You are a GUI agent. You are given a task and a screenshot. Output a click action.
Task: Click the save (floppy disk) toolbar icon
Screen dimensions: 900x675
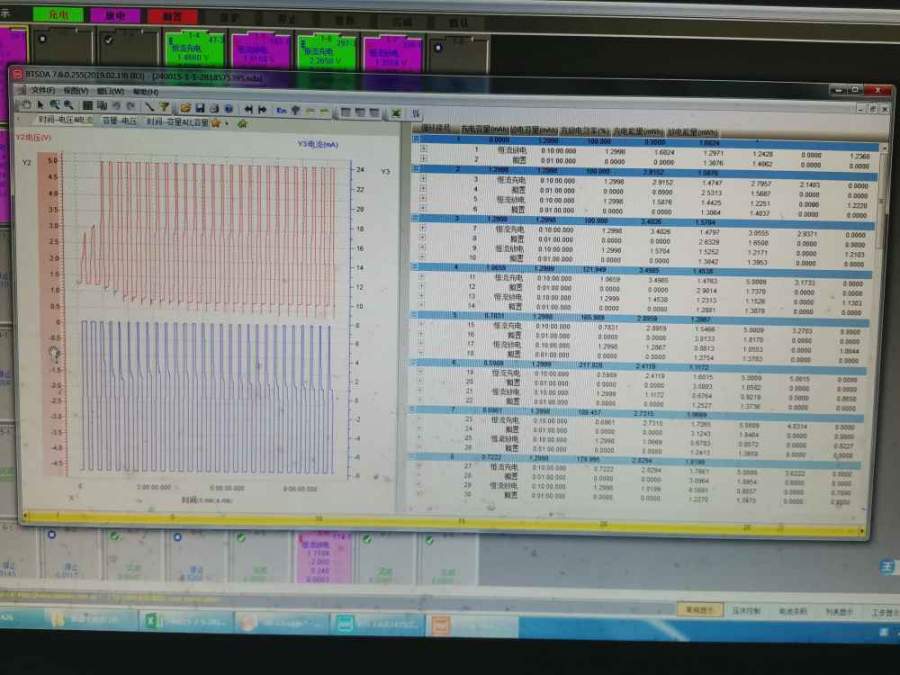(200, 107)
